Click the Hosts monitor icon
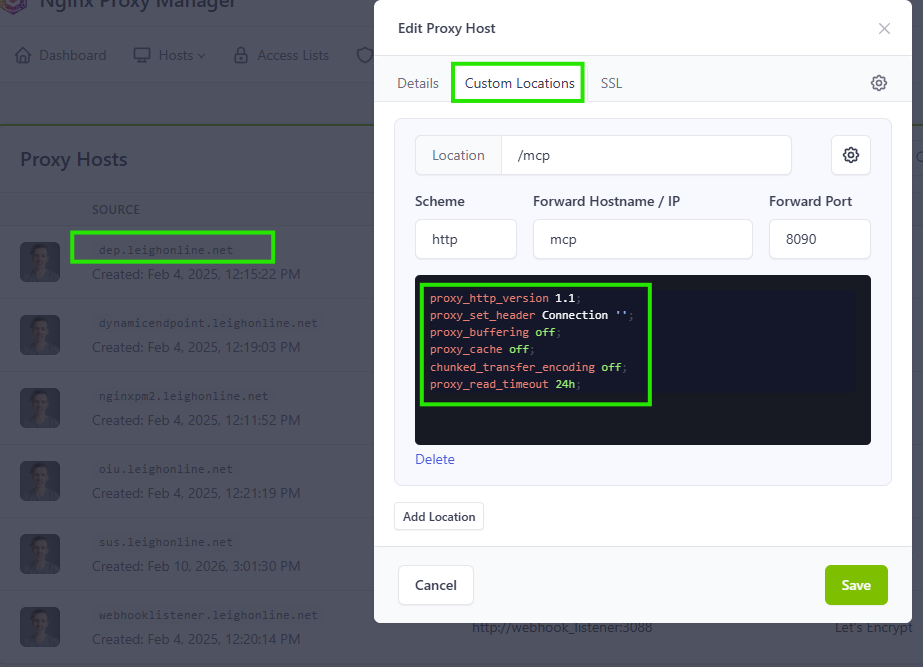Viewport: 923px width, 667px height. pos(141,55)
